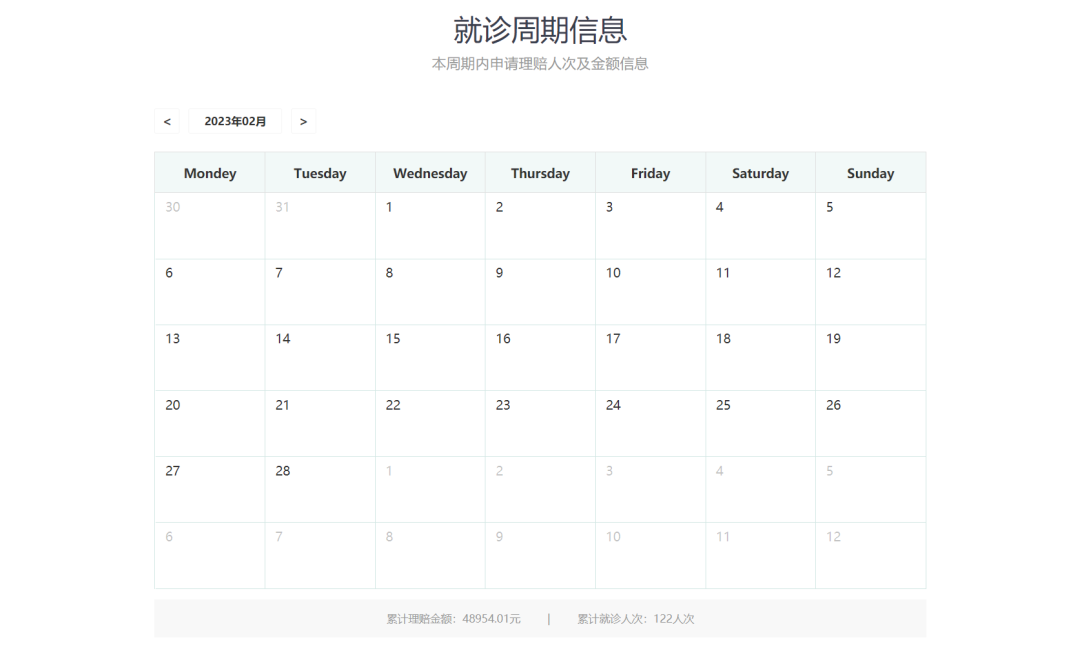Select date 18 on the calendar
The height and width of the screenshot is (651, 1080).
pos(760,358)
